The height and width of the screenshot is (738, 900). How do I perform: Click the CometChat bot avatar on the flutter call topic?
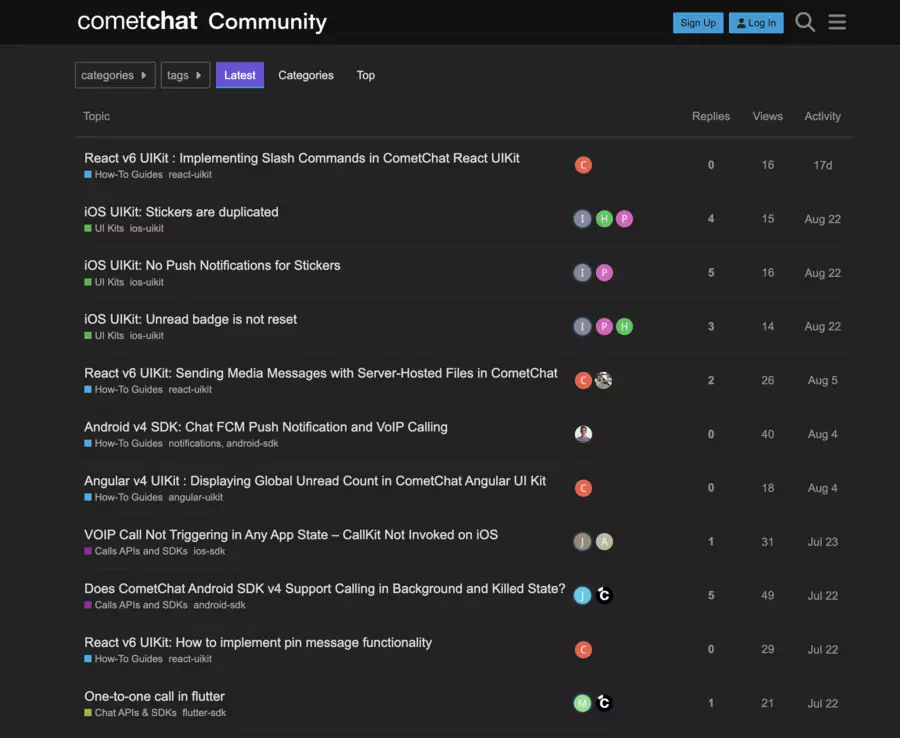[604, 703]
